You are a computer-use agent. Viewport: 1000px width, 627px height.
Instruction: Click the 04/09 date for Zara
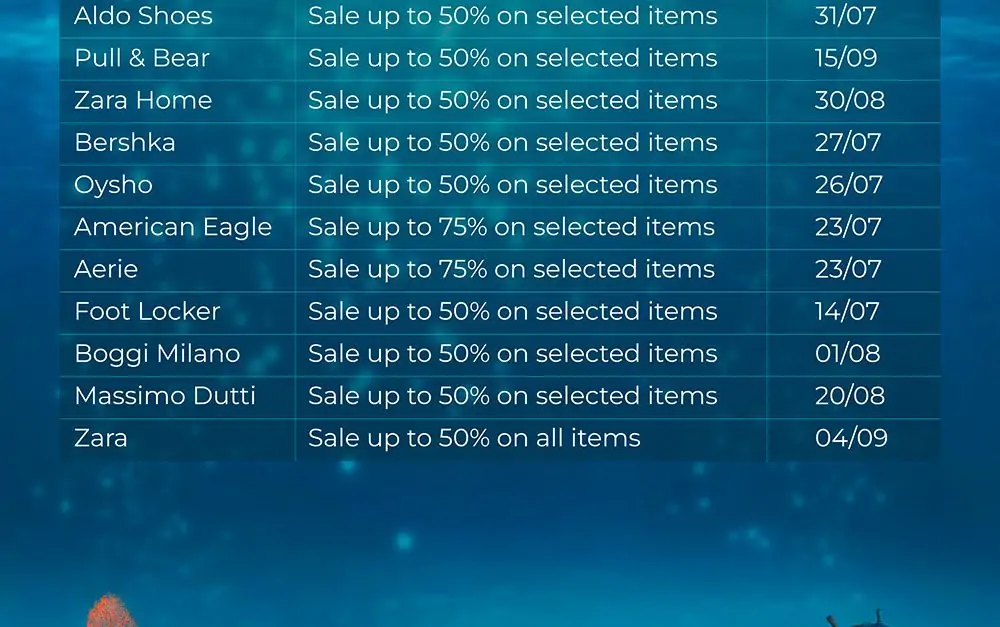pyautogui.click(x=851, y=438)
